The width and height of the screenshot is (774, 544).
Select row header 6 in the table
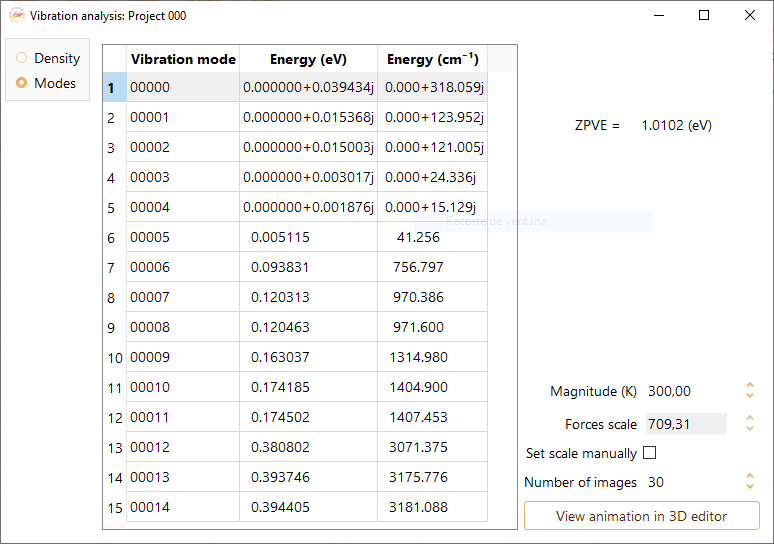coord(115,237)
